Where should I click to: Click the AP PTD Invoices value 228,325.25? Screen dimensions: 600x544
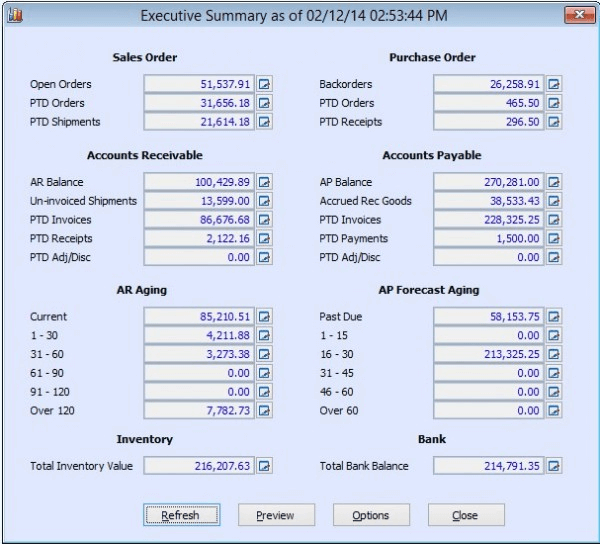point(489,220)
